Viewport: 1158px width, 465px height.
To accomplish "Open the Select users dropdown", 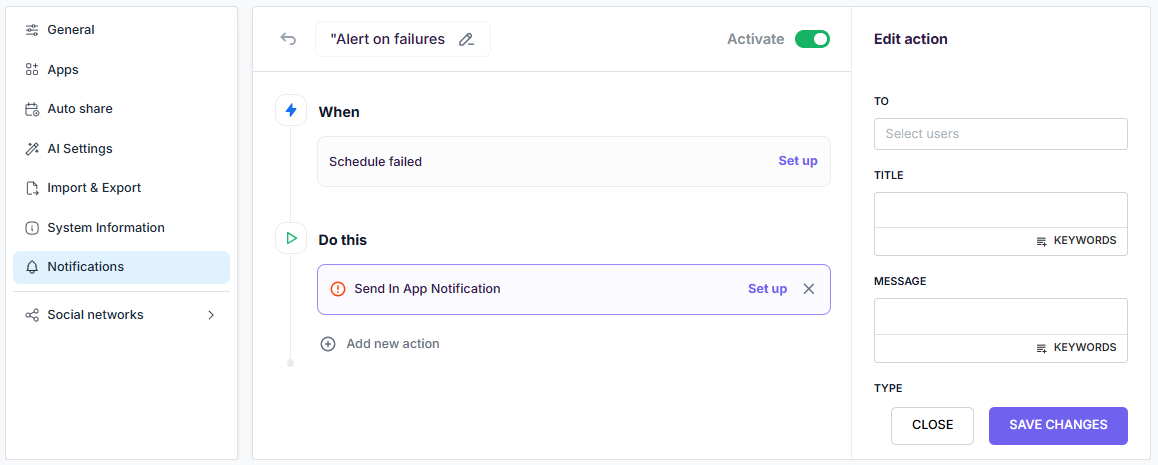I will pos(1000,134).
